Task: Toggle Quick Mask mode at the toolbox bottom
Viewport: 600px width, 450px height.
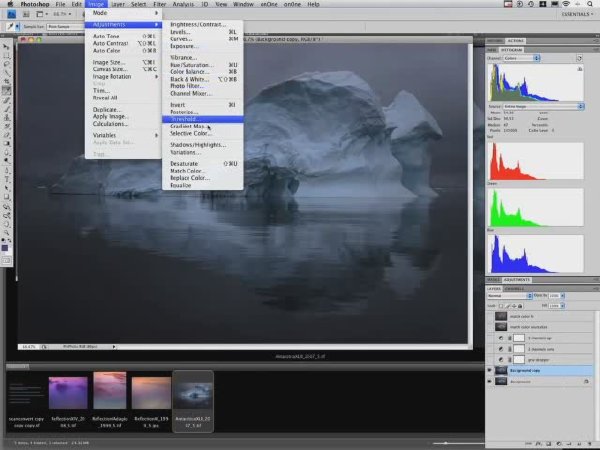Action: coord(7,261)
